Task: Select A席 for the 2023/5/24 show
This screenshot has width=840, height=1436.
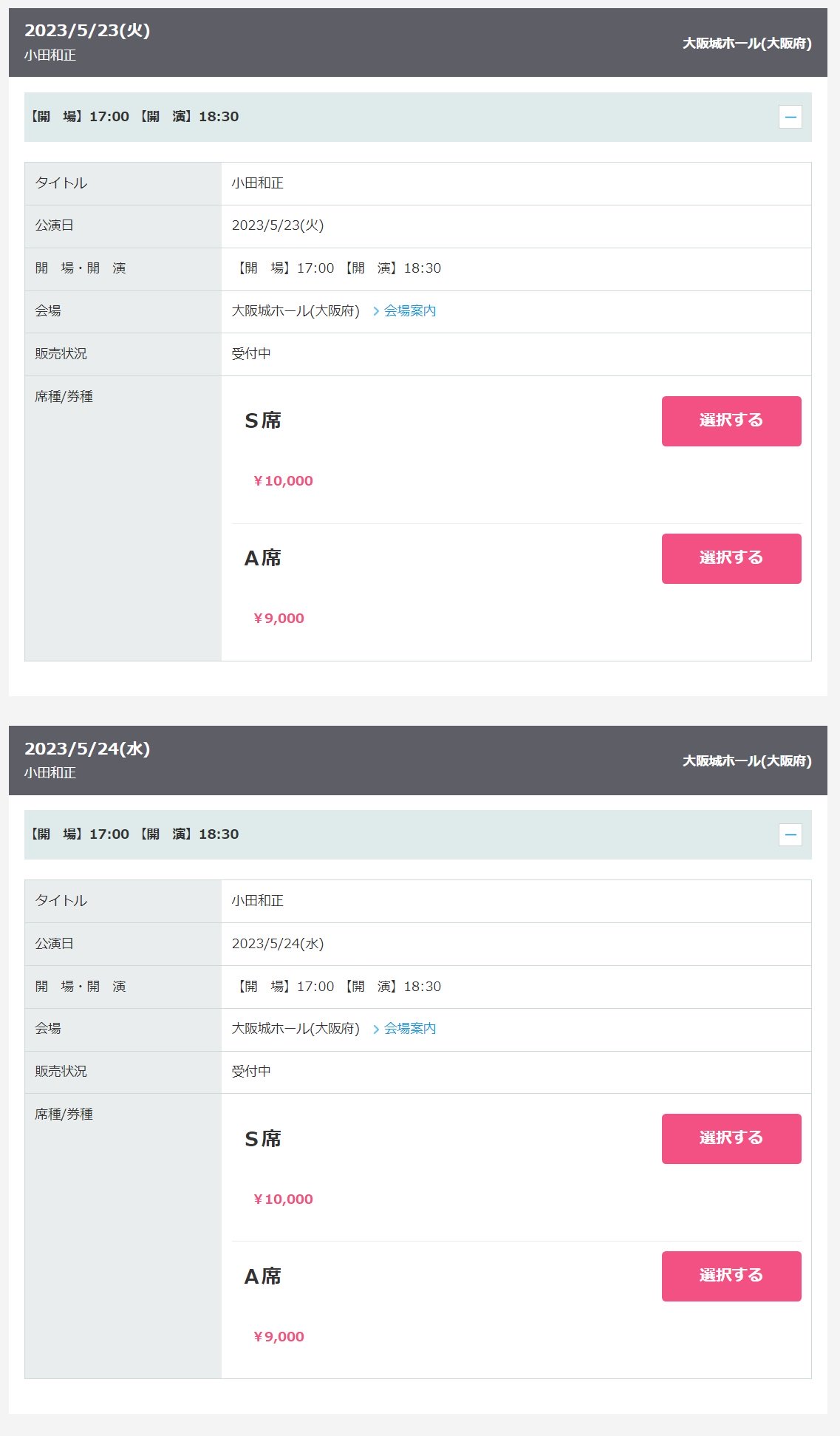Action: coord(731,1276)
